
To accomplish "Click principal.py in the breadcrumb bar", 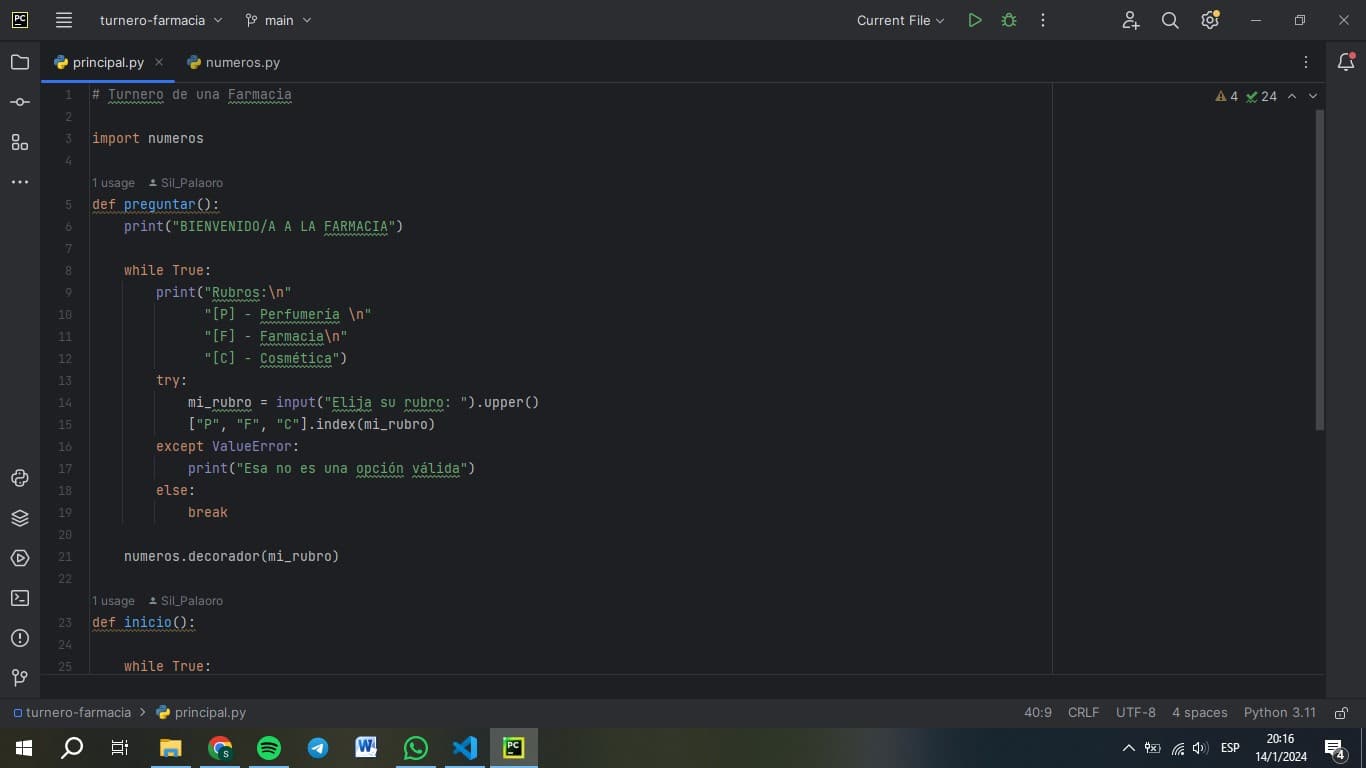I will tap(201, 713).
